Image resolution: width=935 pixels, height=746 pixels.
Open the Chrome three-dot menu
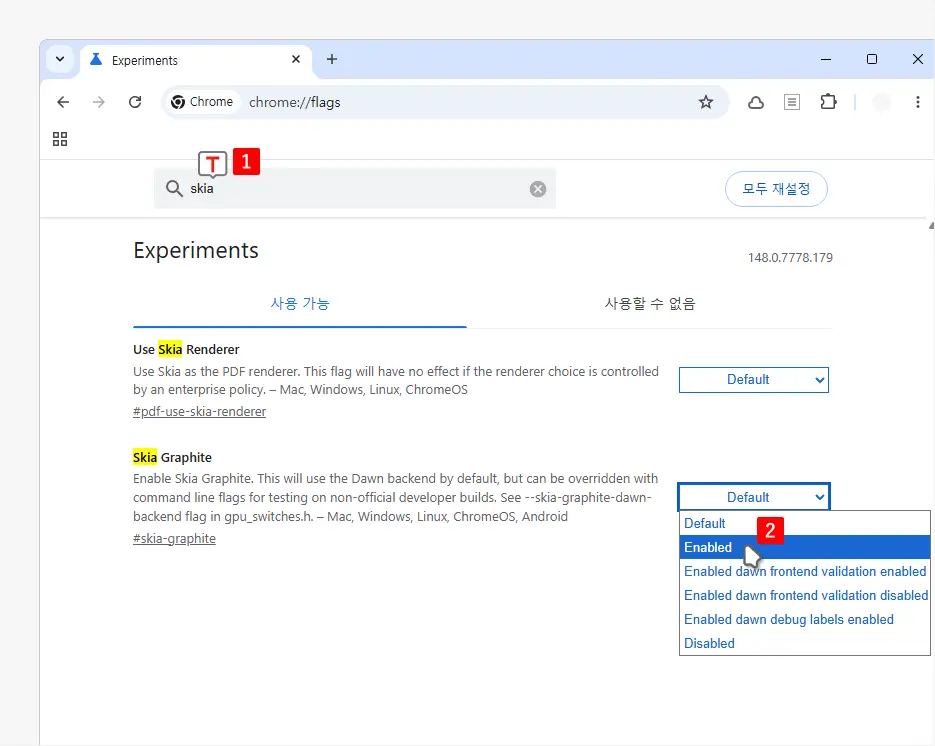pyautogui.click(x=917, y=102)
